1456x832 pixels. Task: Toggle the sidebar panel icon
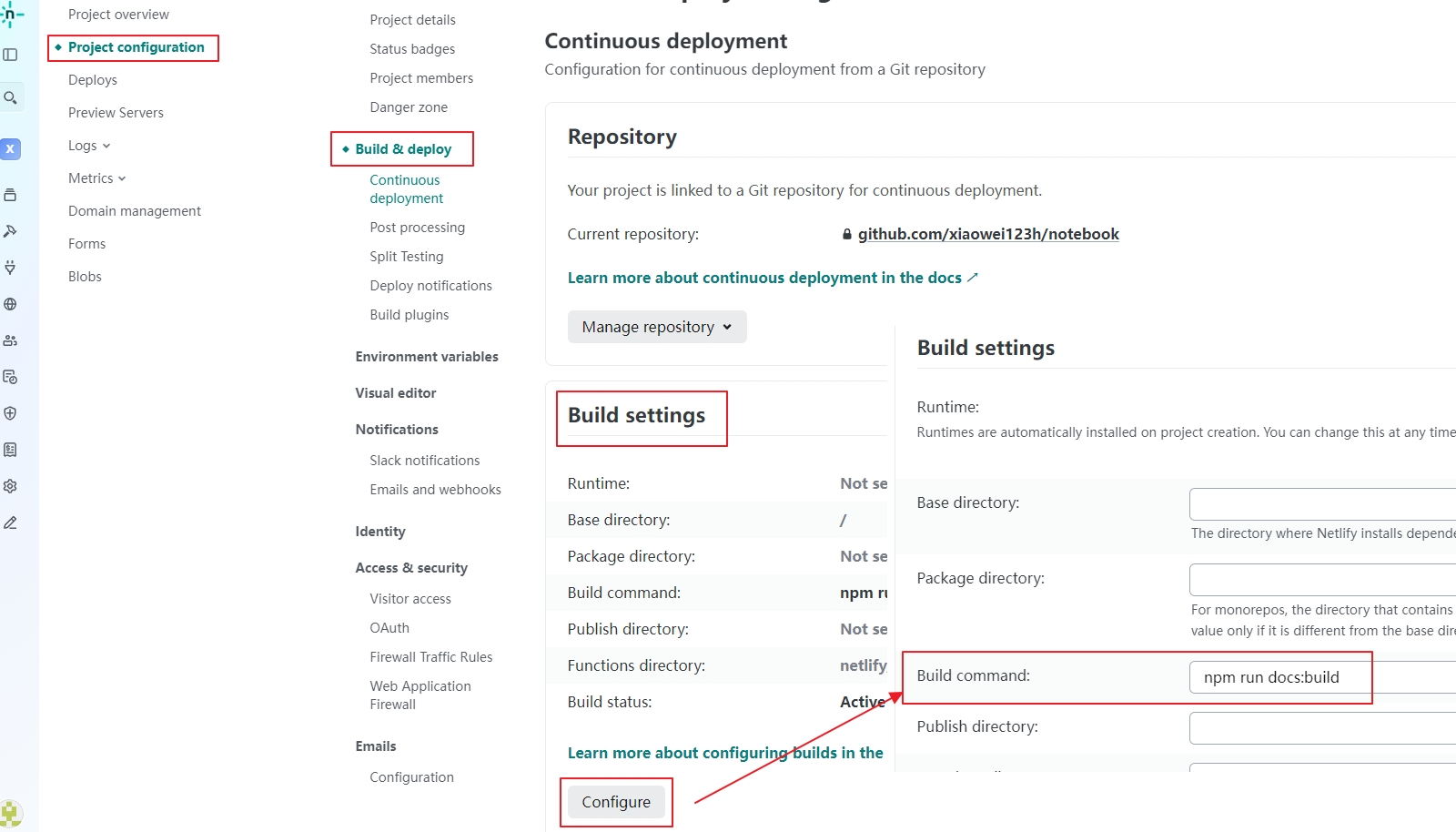10,55
